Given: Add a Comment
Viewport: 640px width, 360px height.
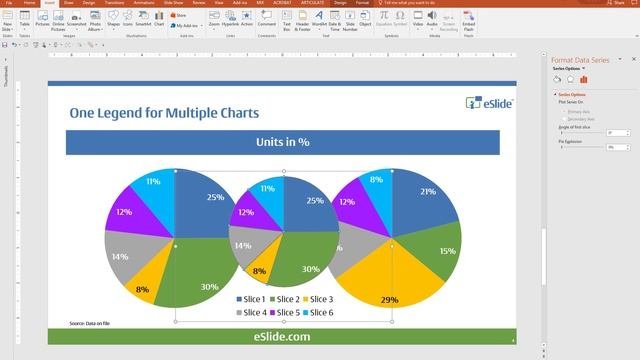Looking at the screenshot, I should coord(267,19).
